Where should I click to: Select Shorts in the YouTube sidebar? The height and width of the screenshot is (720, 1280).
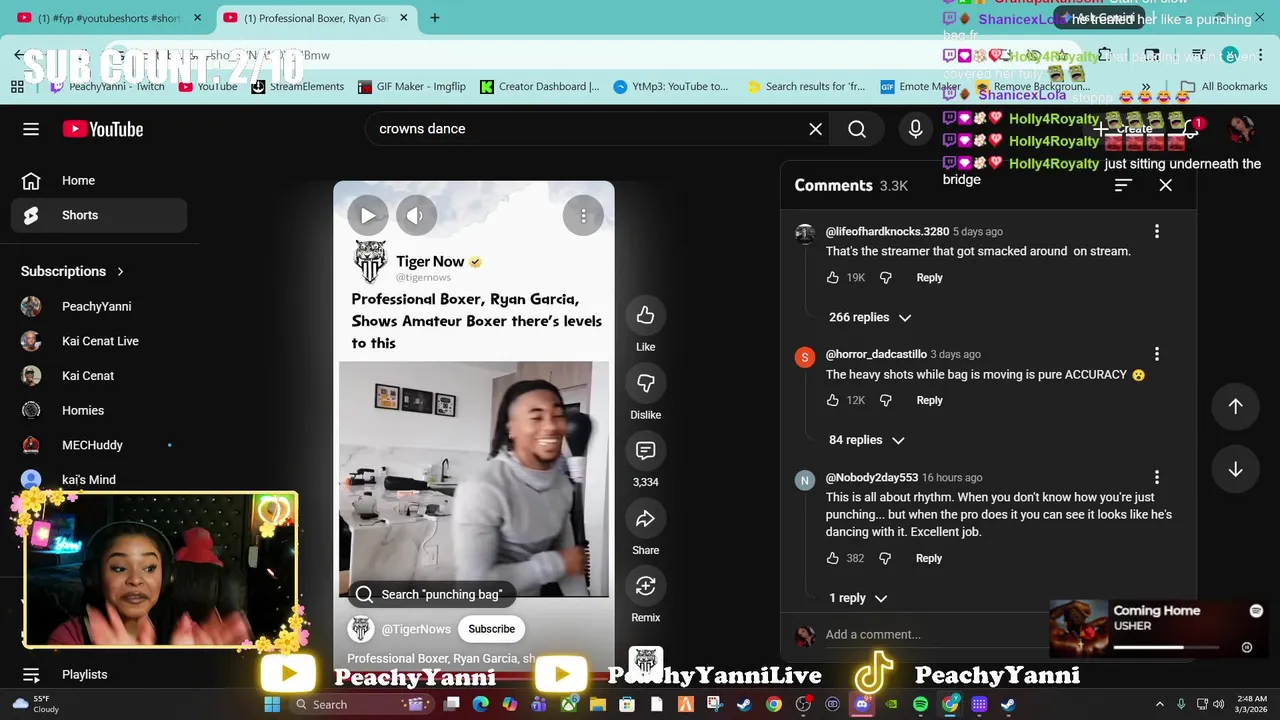click(99, 215)
